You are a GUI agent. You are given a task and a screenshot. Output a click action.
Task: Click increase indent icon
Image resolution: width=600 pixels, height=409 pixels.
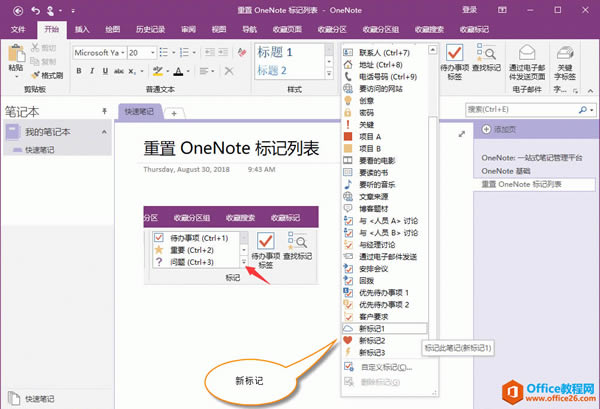(x=223, y=52)
